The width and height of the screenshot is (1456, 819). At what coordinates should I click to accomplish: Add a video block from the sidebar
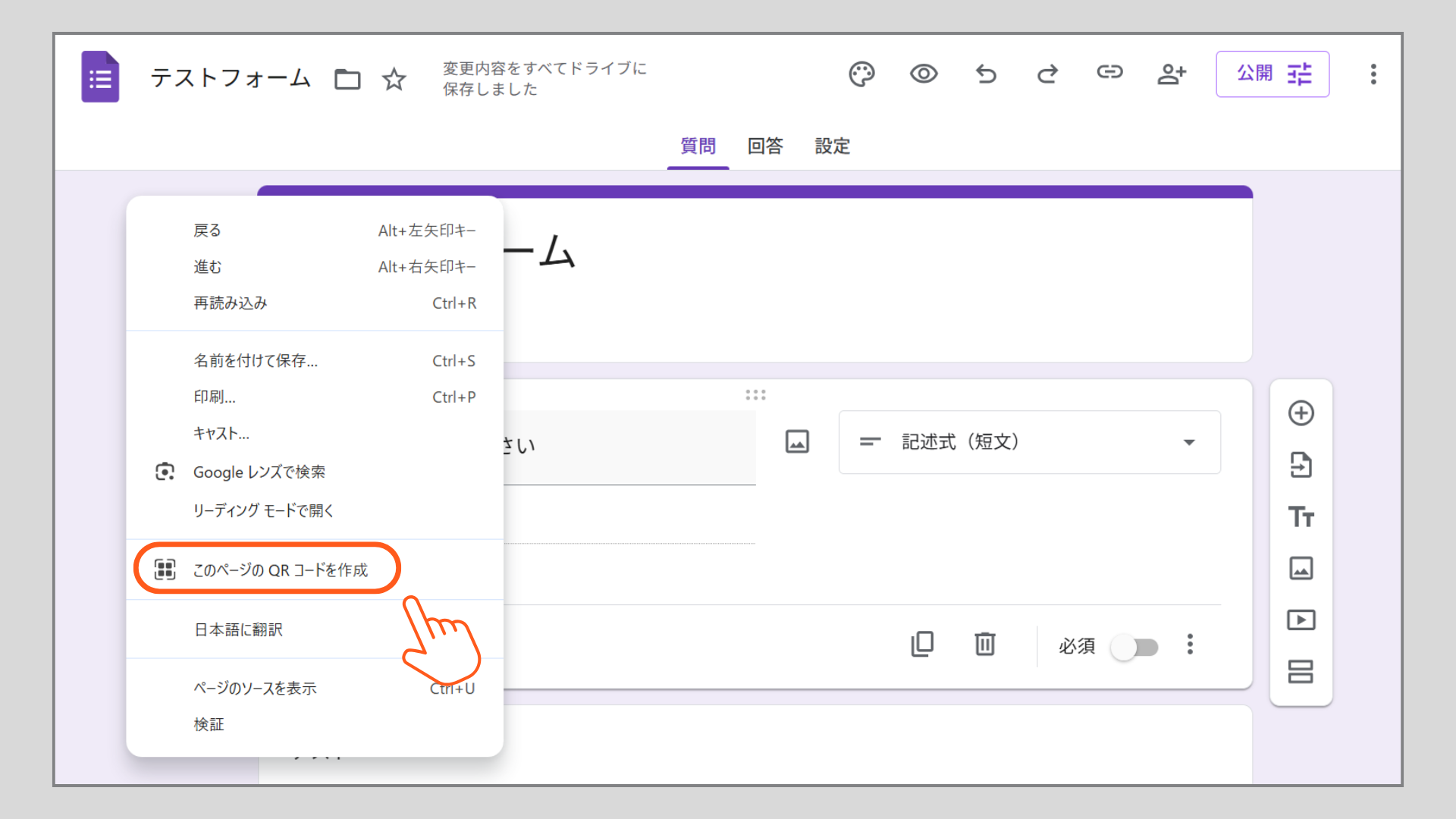point(1301,620)
